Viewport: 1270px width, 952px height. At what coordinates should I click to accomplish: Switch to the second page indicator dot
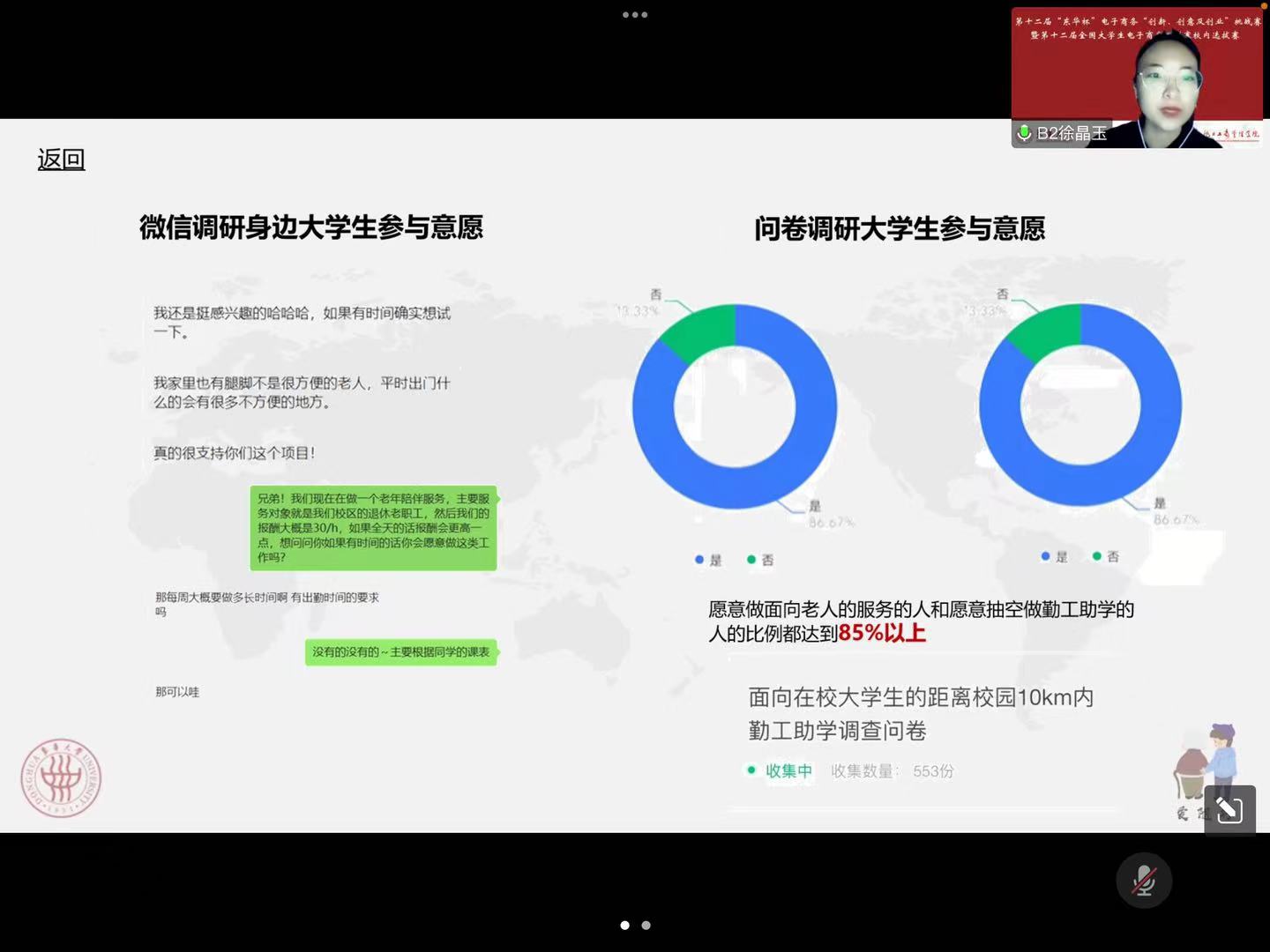pyautogui.click(x=646, y=926)
